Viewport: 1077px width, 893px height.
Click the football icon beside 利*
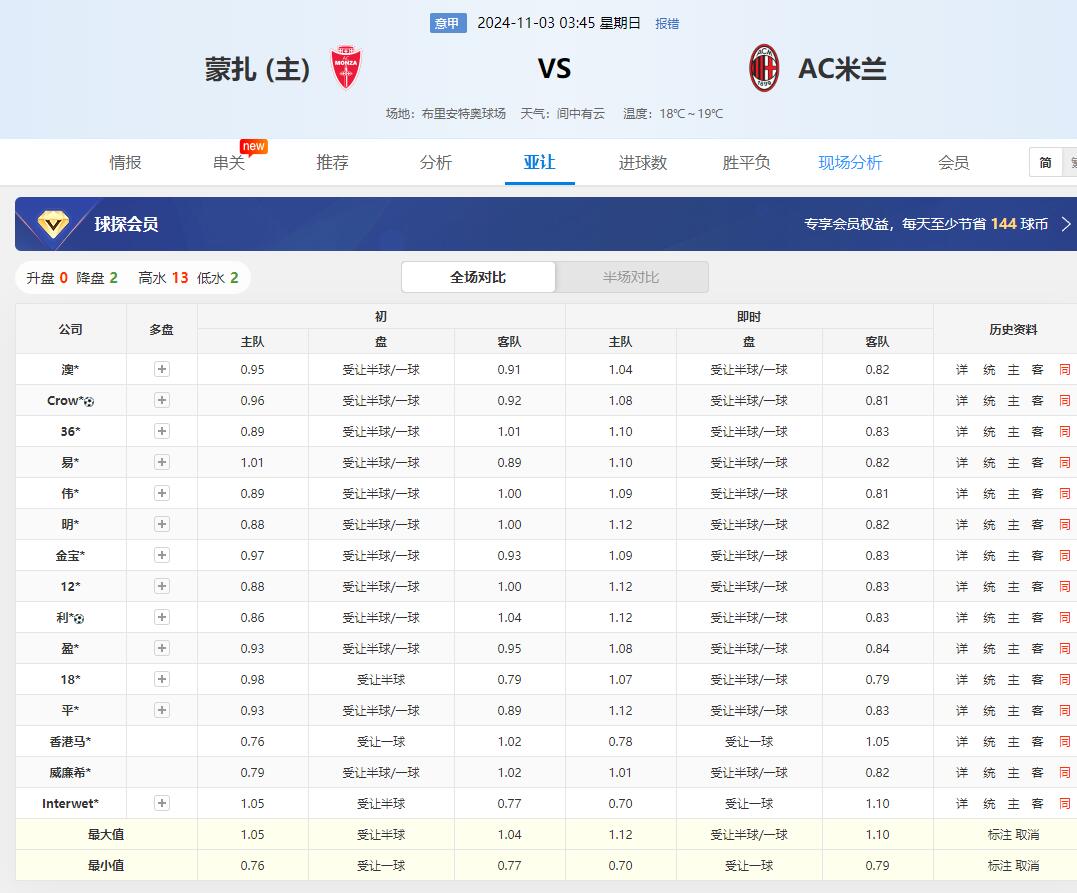pos(79,618)
